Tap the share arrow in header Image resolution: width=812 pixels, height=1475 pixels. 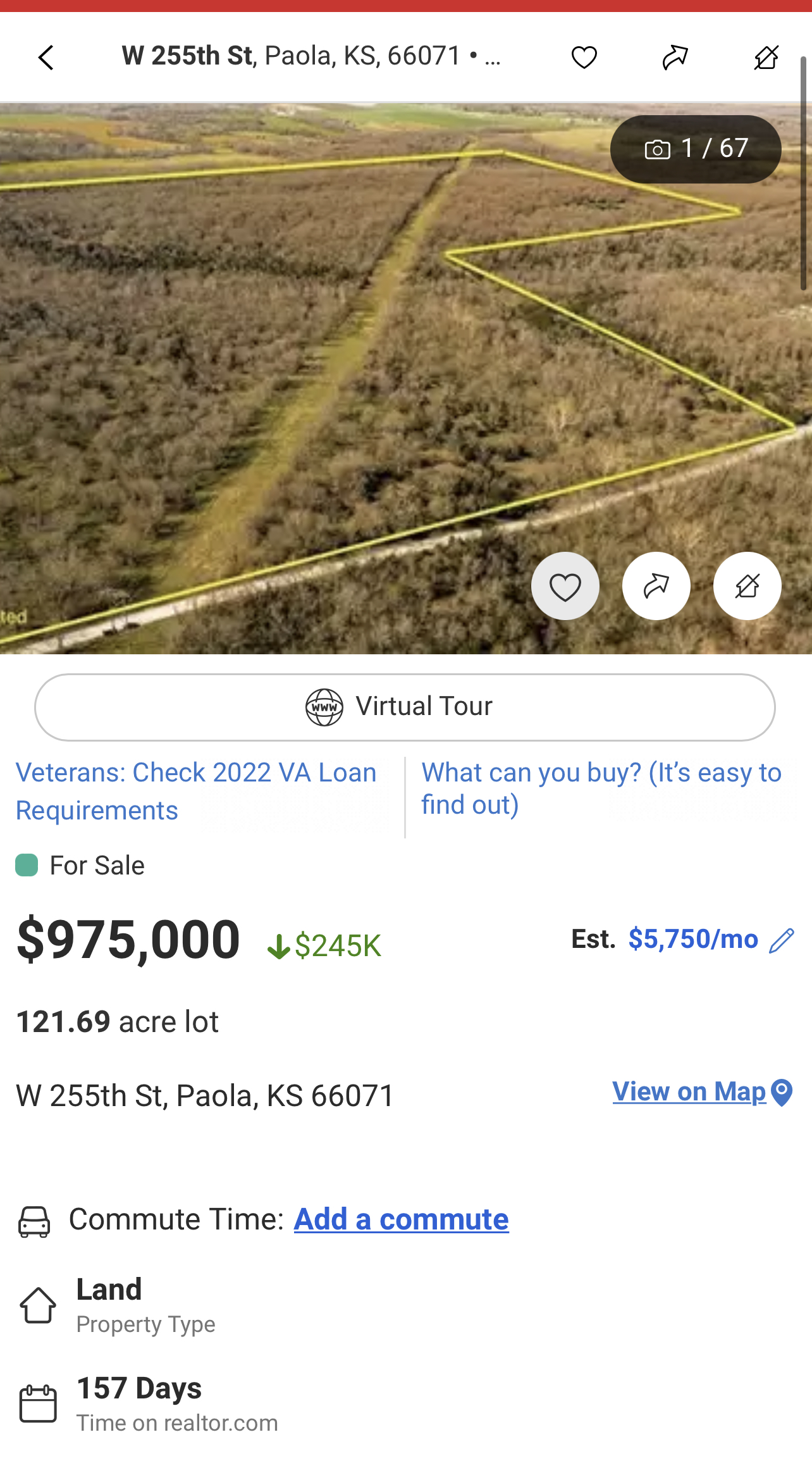(x=675, y=58)
